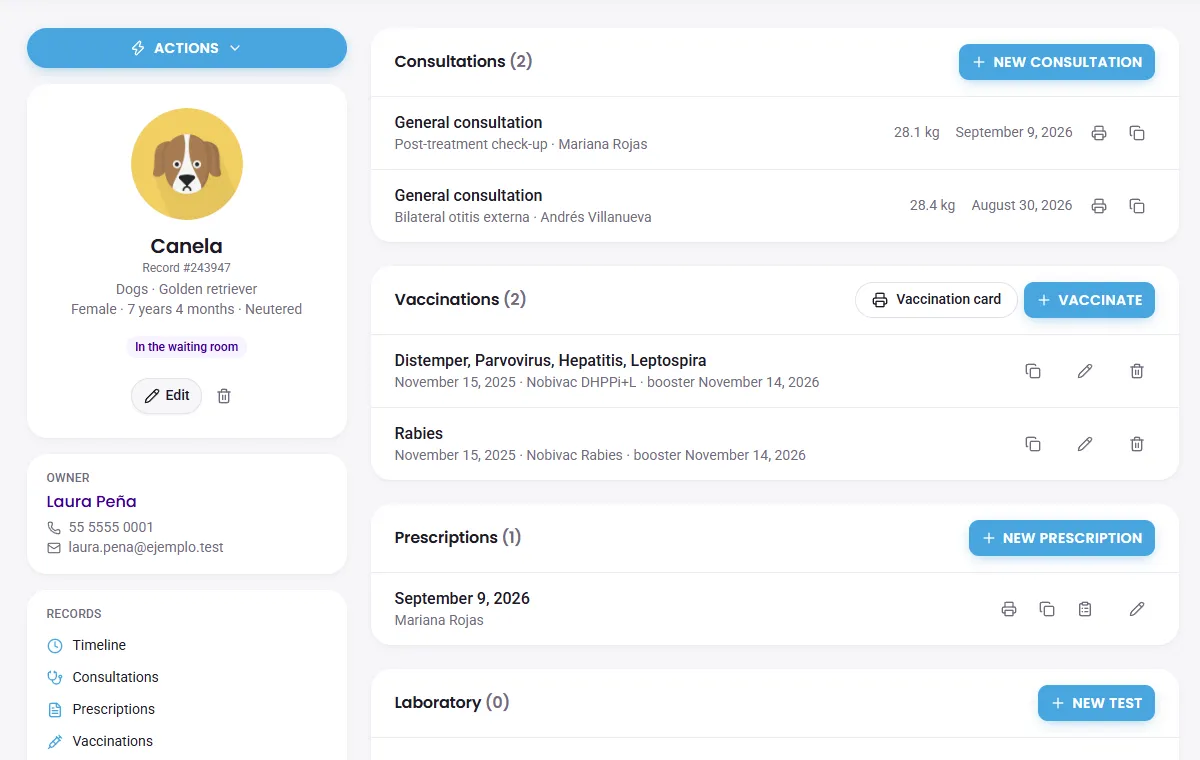Create a new consultation
Screen dimensions: 1200x760
(x=1057, y=62)
